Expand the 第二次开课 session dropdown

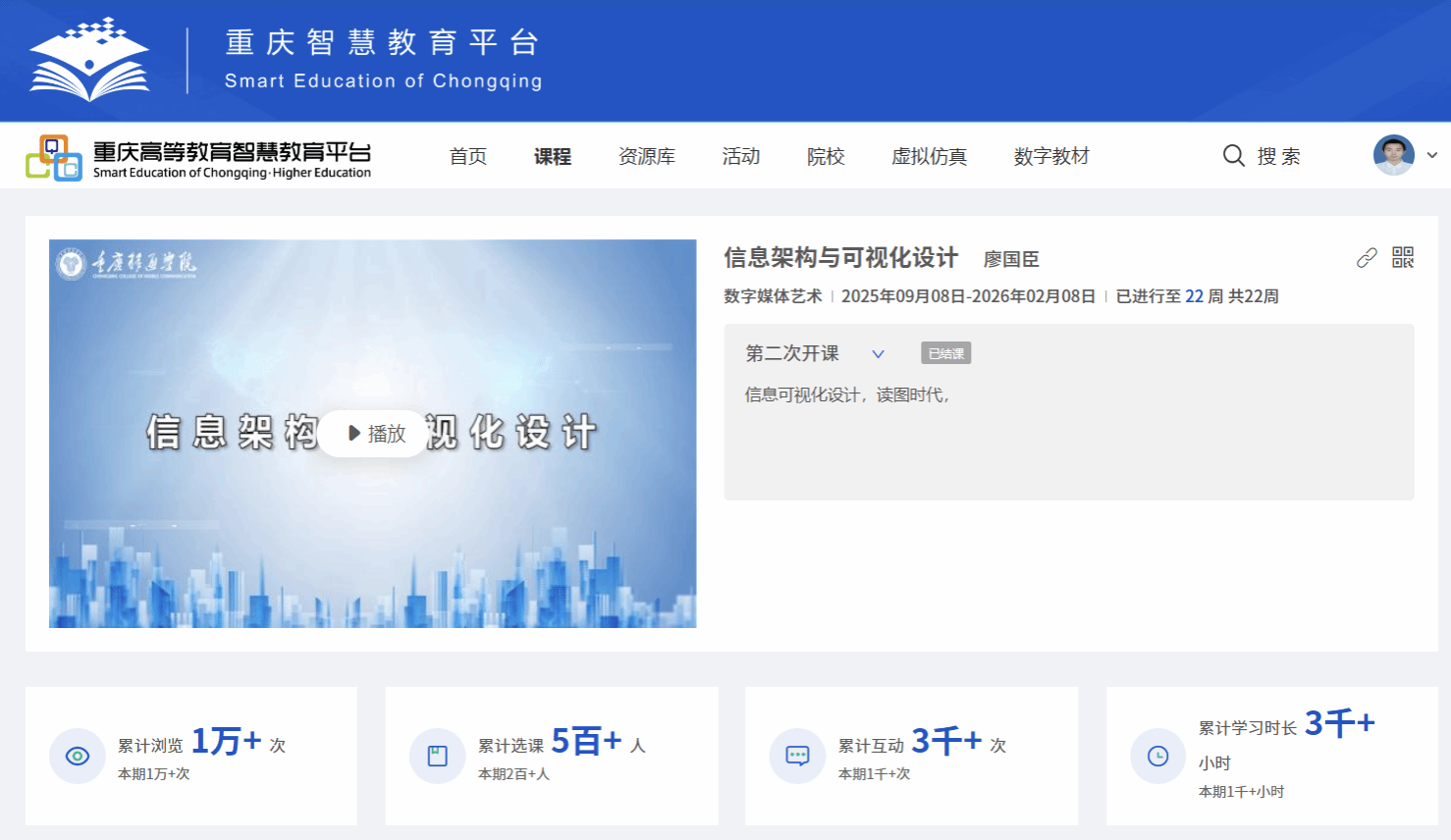878,354
